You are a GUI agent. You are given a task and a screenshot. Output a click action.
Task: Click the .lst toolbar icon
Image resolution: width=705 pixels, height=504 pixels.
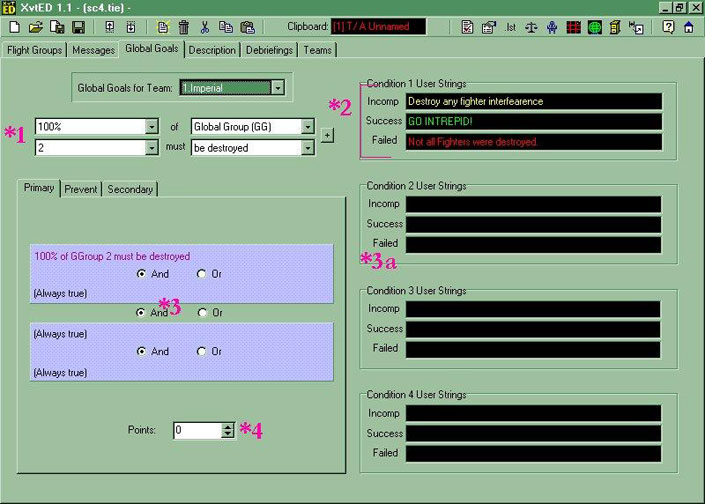[x=510, y=27]
